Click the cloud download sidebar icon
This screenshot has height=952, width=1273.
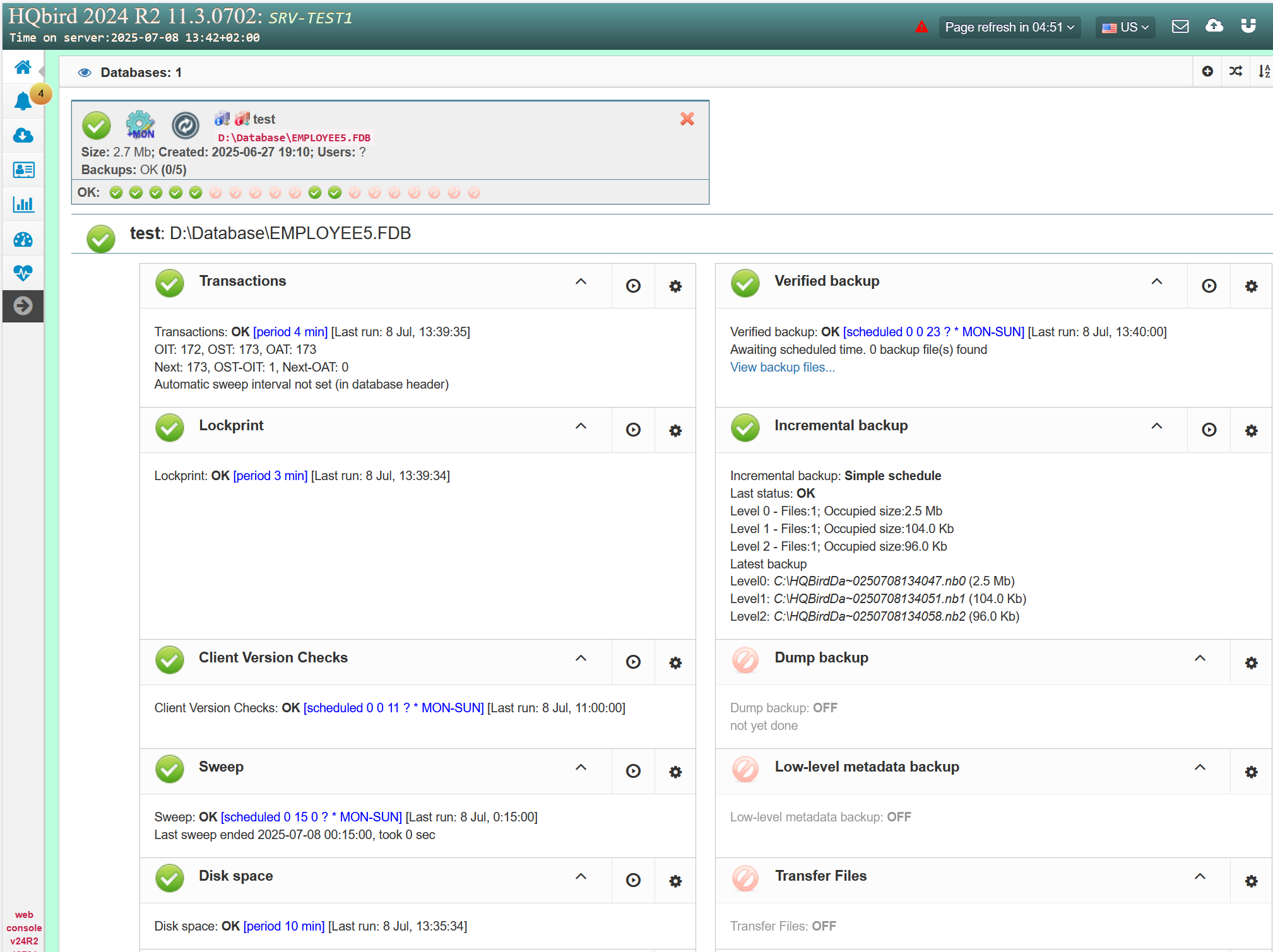pyautogui.click(x=23, y=136)
